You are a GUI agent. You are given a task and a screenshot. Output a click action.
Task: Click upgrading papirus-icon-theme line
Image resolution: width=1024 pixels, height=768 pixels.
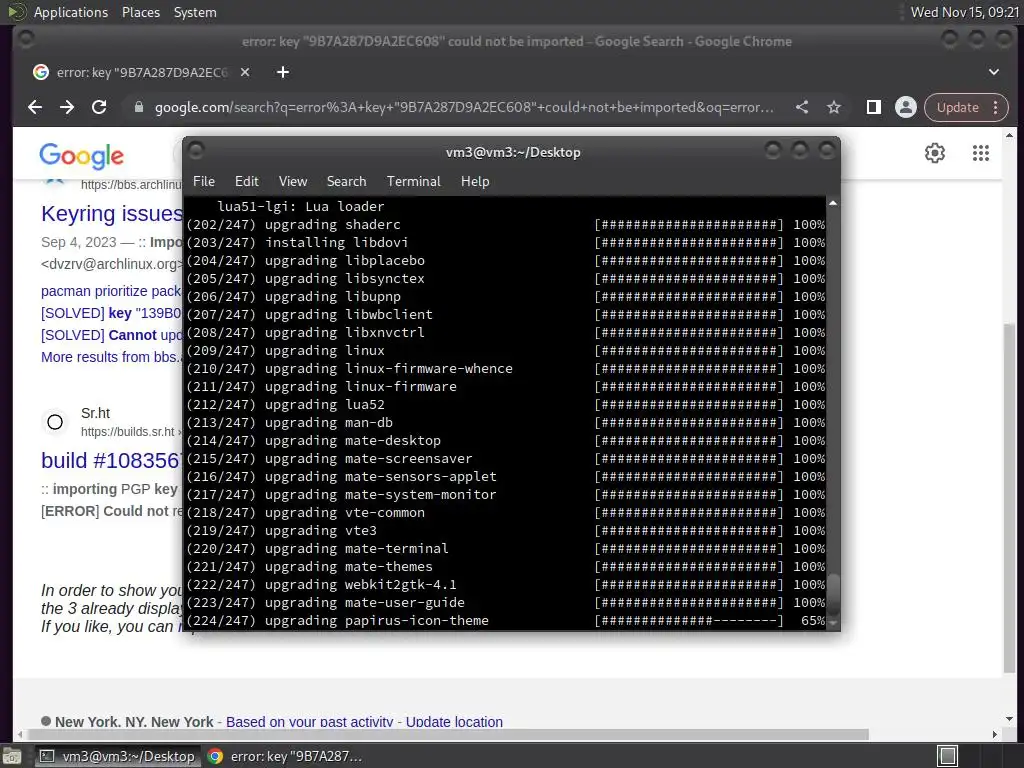(x=506, y=620)
